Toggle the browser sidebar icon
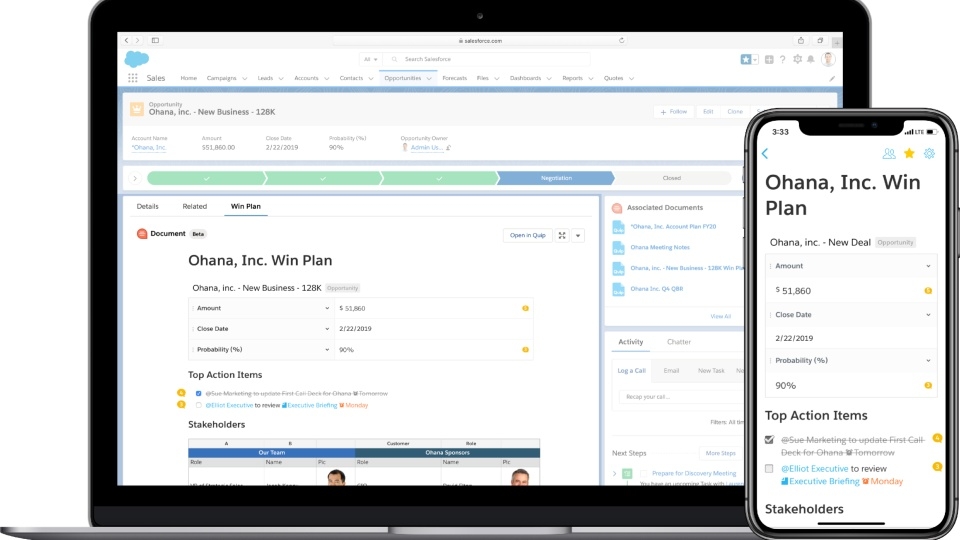Image resolution: width=960 pixels, height=540 pixels. click(156, 40)
